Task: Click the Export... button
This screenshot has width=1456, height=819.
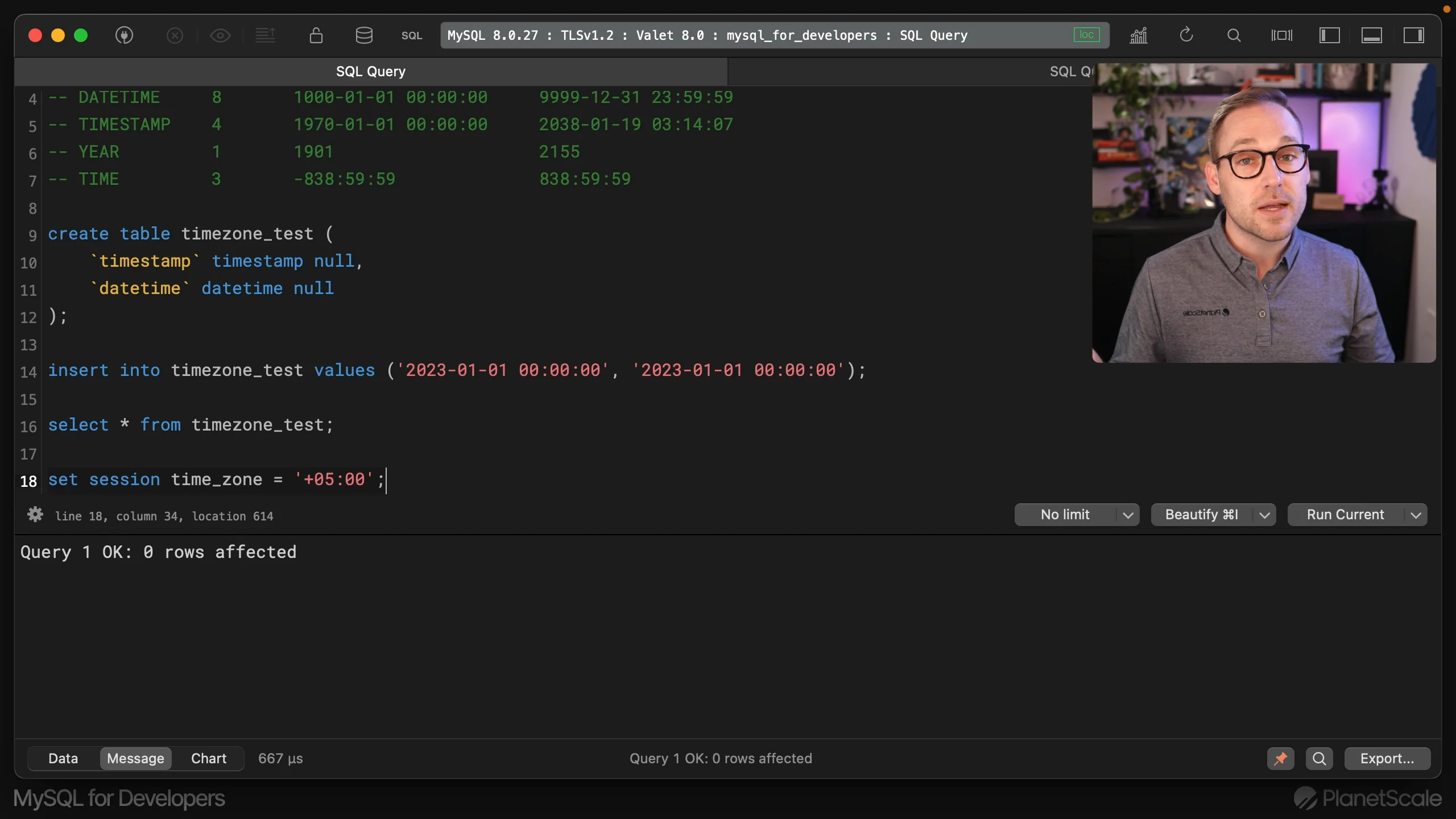Action: [x=1387, y=758]
